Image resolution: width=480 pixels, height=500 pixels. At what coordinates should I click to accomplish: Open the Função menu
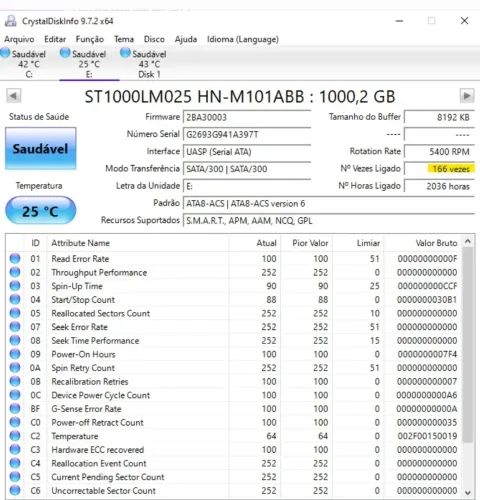click(90, 39)
